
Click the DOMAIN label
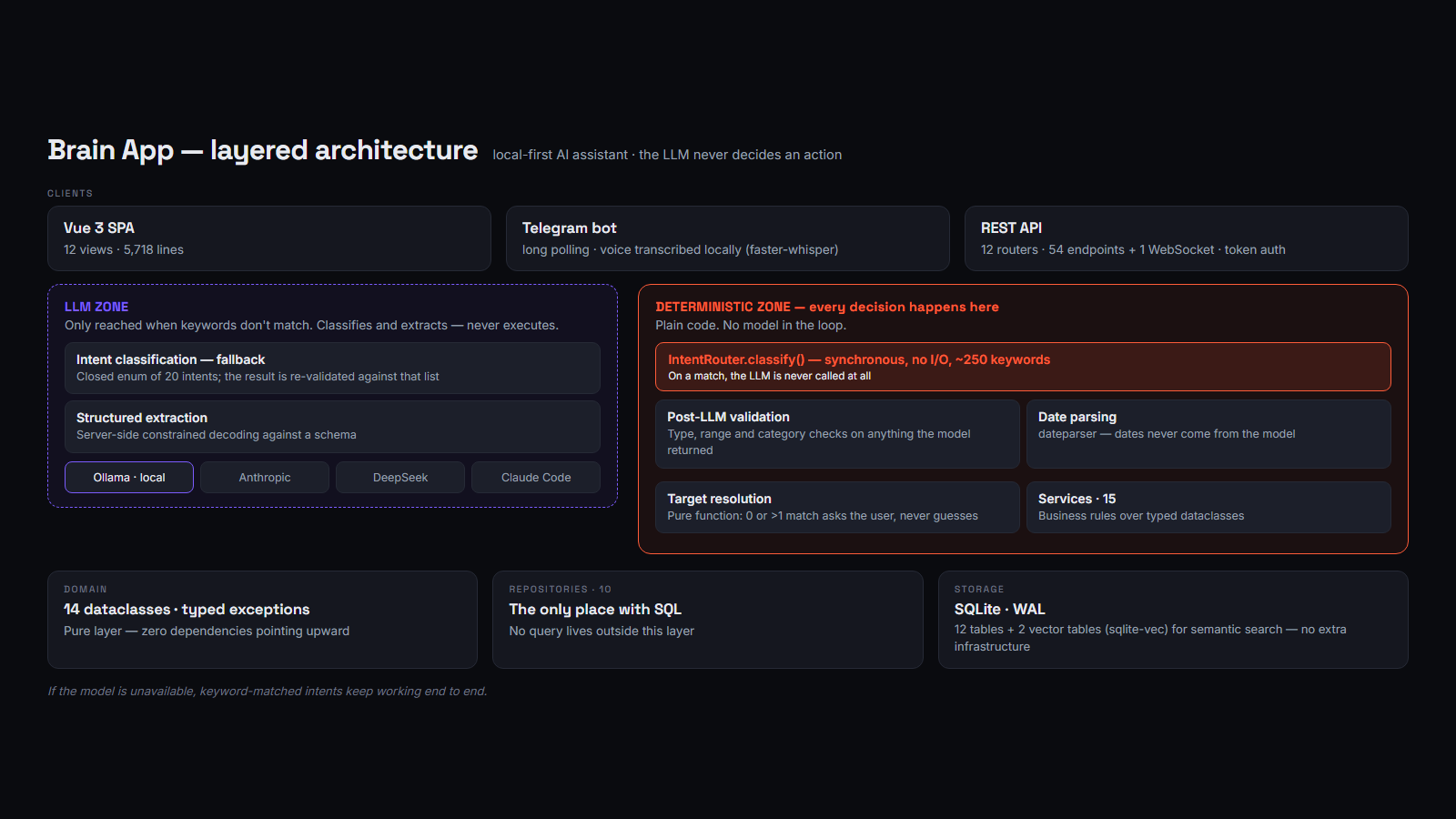pyautogui.click(x=86, y=590)
